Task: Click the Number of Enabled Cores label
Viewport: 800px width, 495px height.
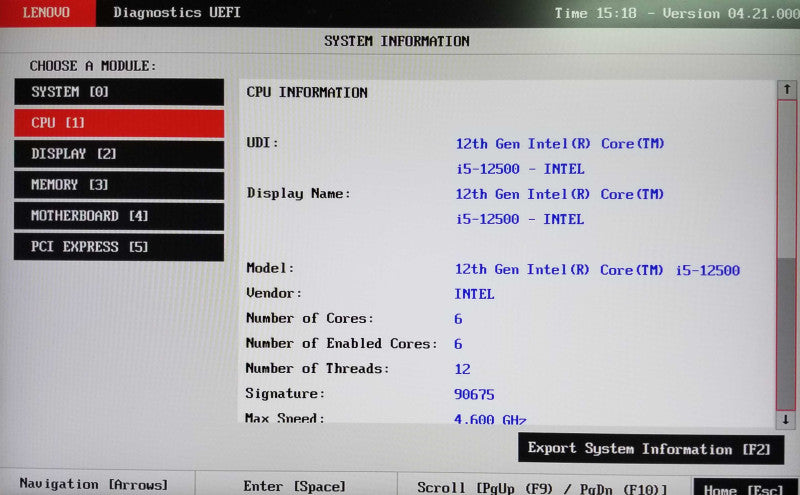Action: 341,343
